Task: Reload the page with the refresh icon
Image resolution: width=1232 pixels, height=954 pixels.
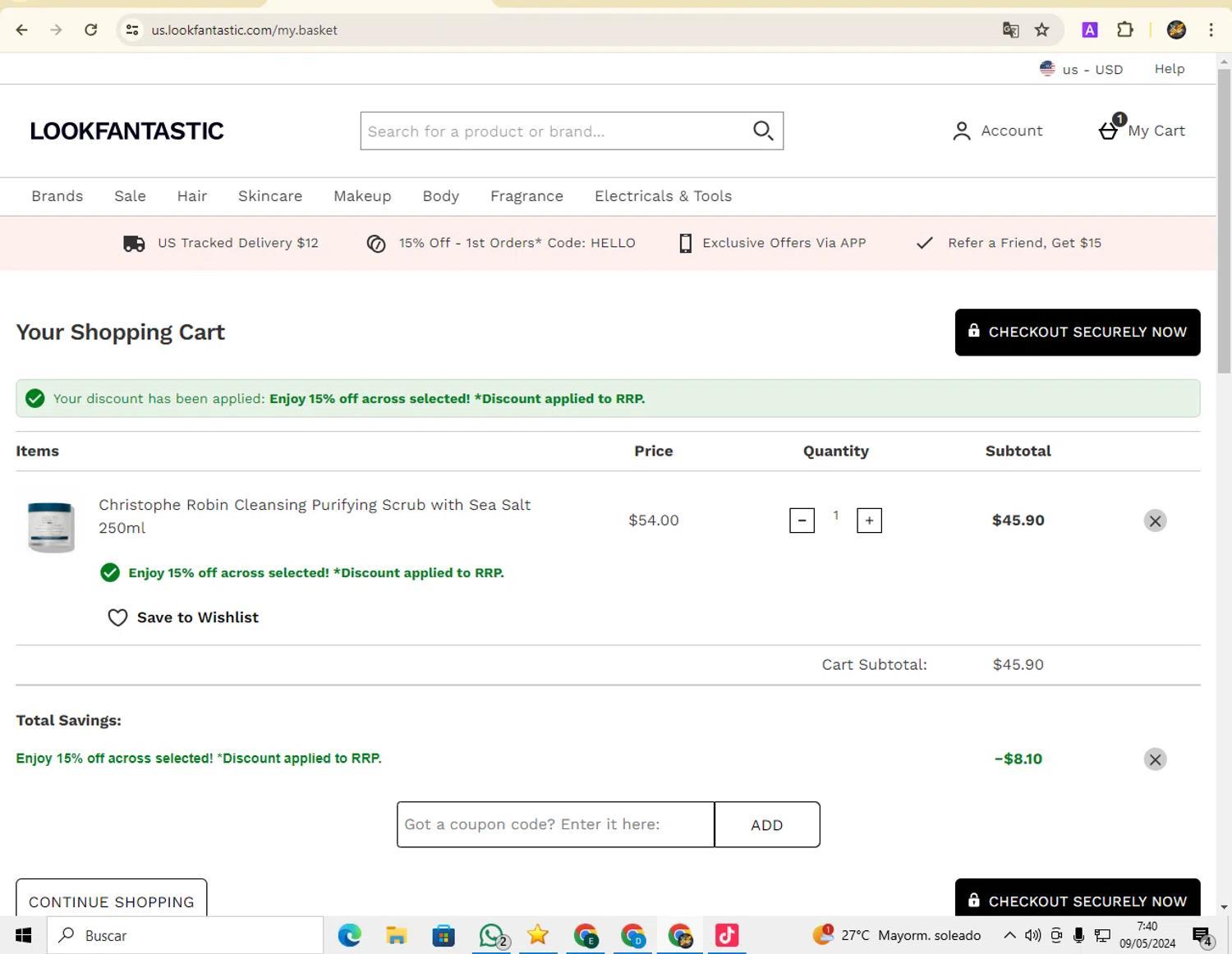Action: pyautogui.click(x=90, y=30)
